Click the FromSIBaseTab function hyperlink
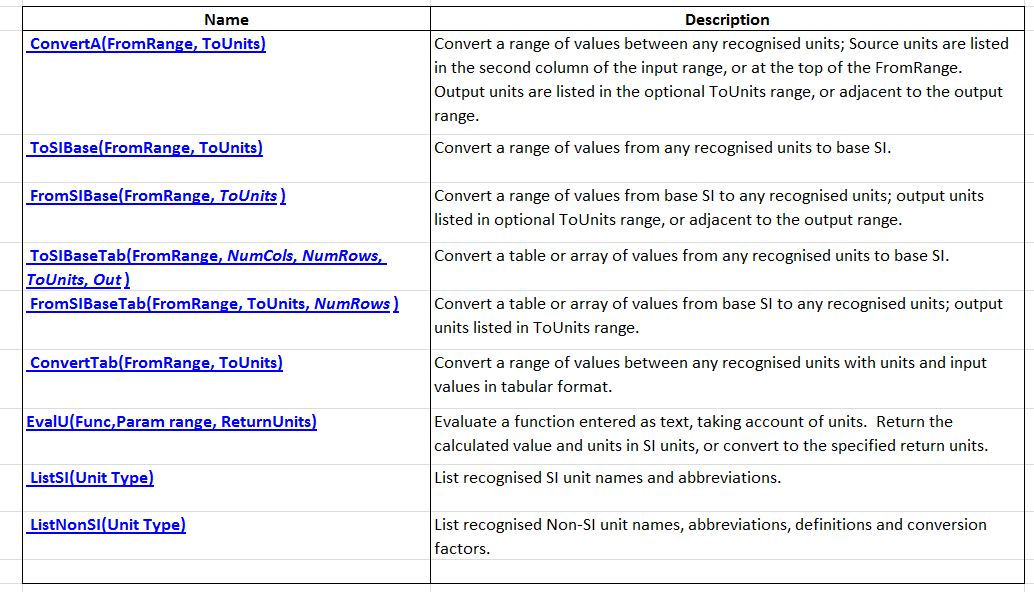Viewport: 1034px width, 592px height. (213, 304)
